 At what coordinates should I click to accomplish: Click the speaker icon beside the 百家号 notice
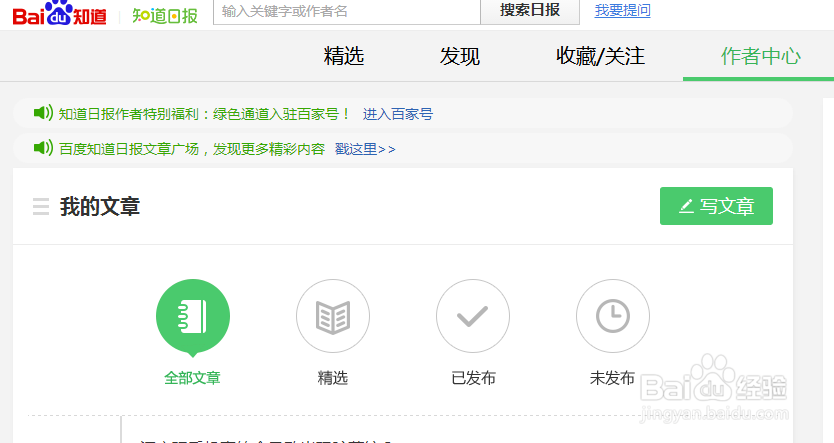(43, 113)
